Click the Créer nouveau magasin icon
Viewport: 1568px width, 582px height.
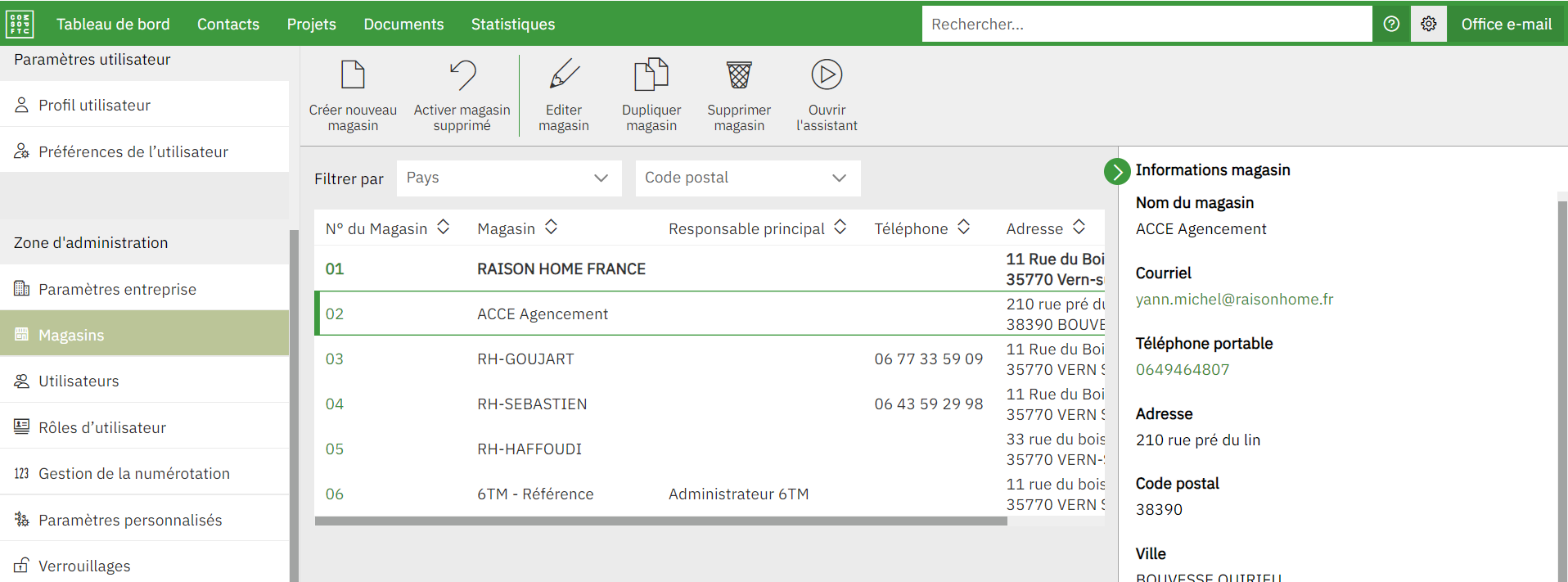coord(353,75)
